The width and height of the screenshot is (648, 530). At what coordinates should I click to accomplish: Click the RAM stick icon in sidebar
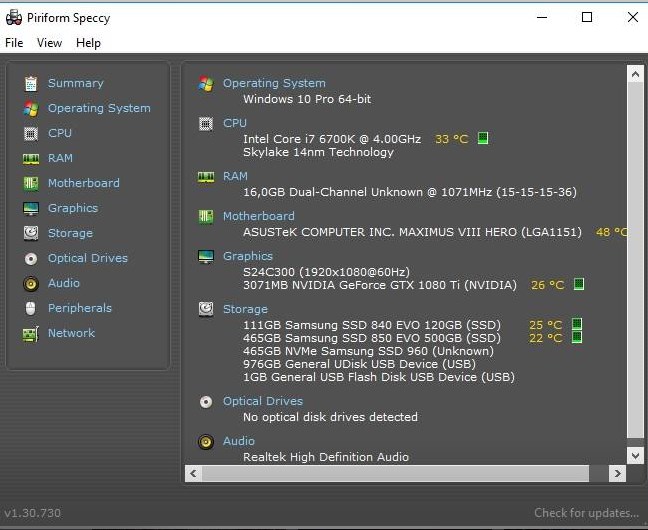31,159
